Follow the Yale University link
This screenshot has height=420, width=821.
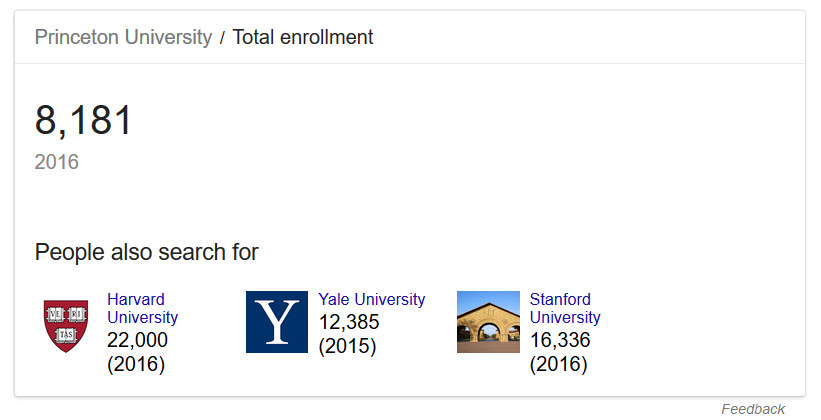(x=371, y=299)
